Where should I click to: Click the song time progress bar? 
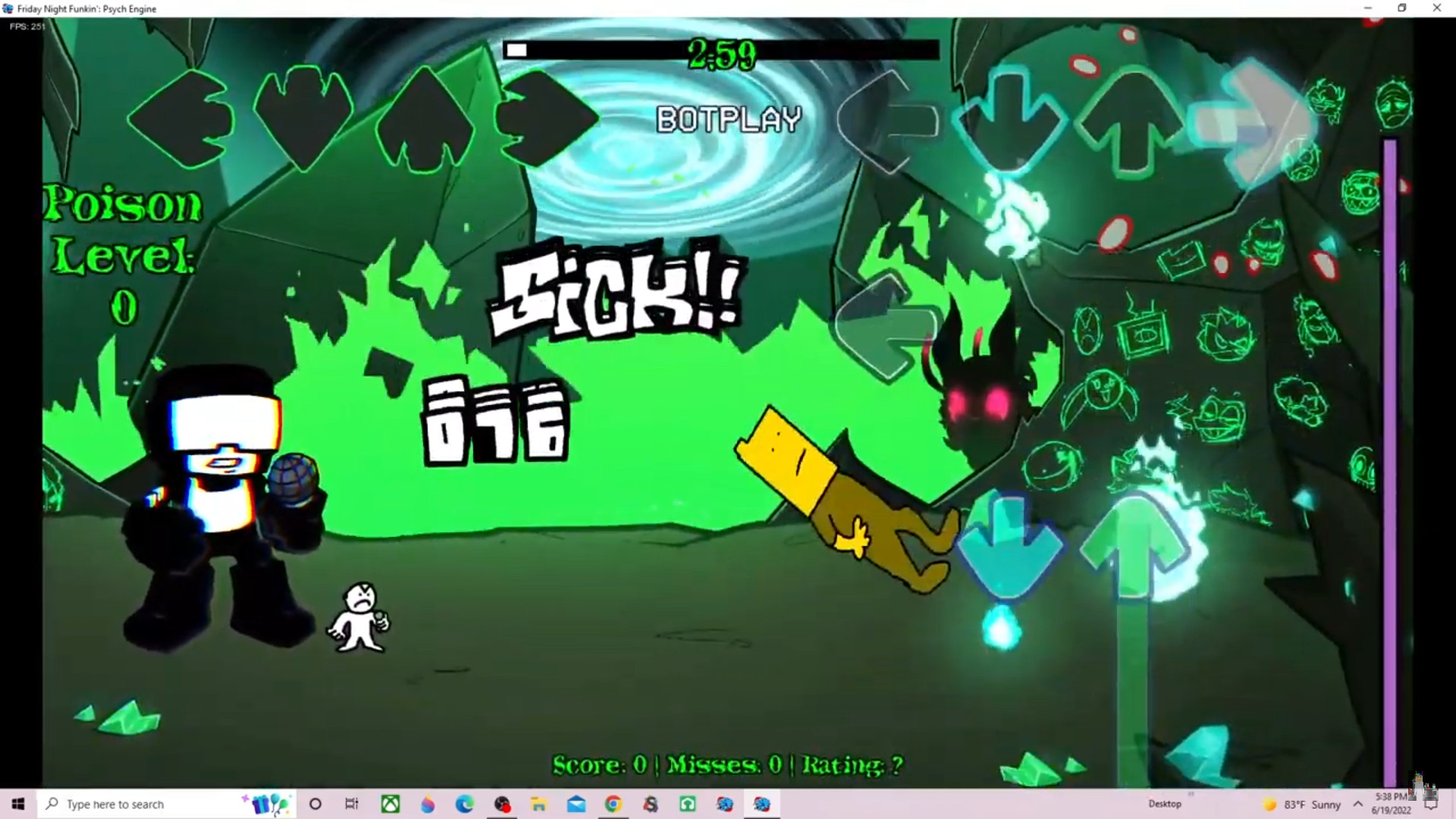click(720, 50)
